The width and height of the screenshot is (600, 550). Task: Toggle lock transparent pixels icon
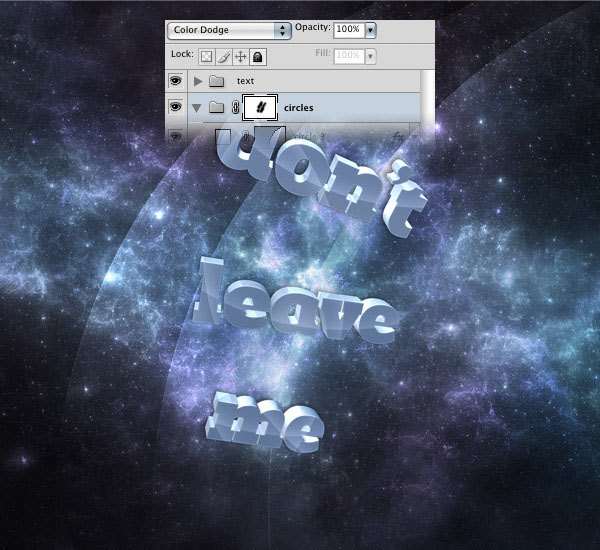pyautogui.click(x=207, y=57)
